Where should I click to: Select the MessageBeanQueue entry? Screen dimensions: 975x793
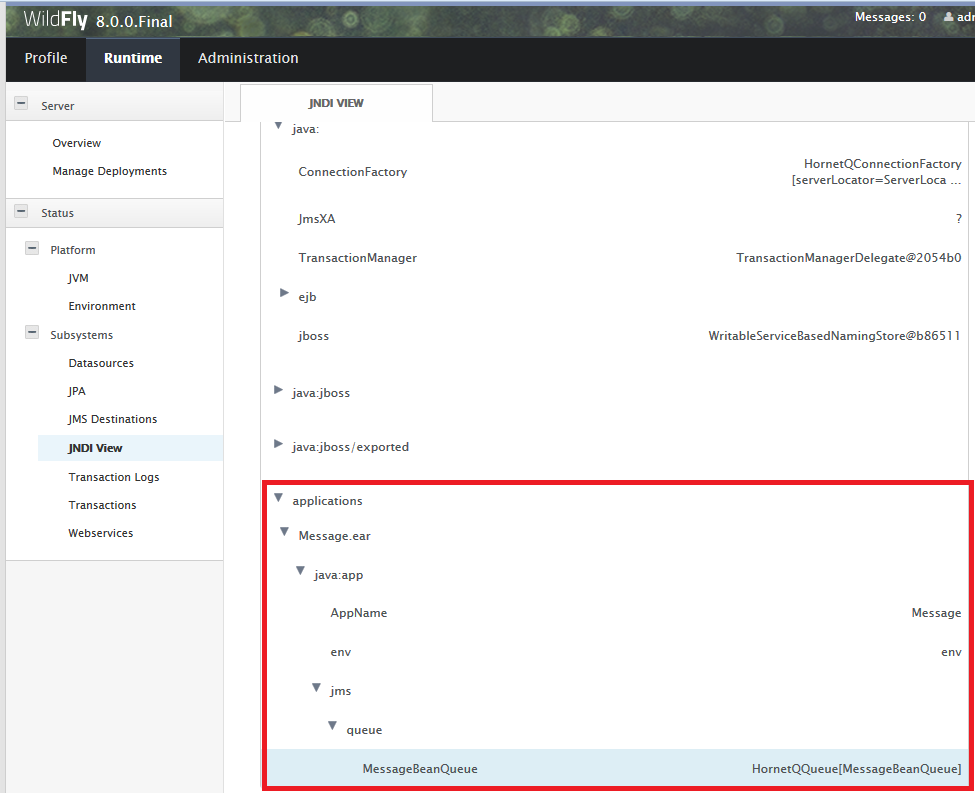pos(420,769)
